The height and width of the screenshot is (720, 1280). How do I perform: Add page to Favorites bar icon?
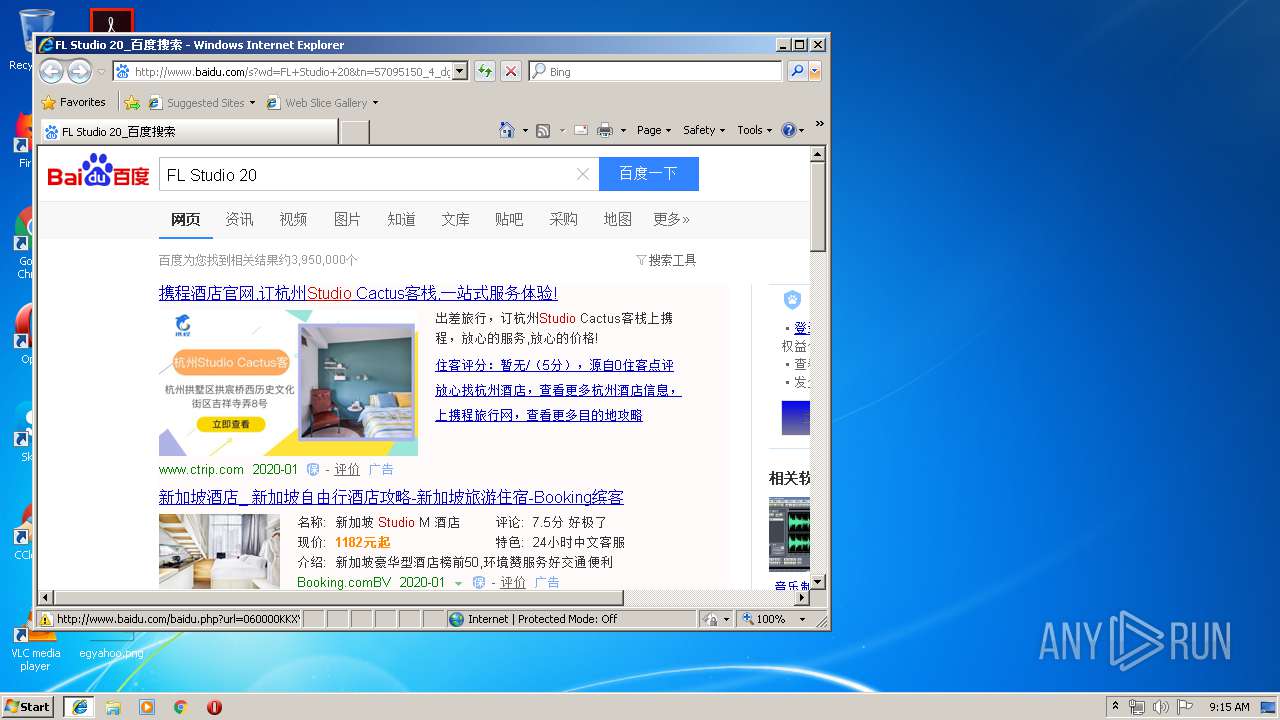click(x=132, y=102)
